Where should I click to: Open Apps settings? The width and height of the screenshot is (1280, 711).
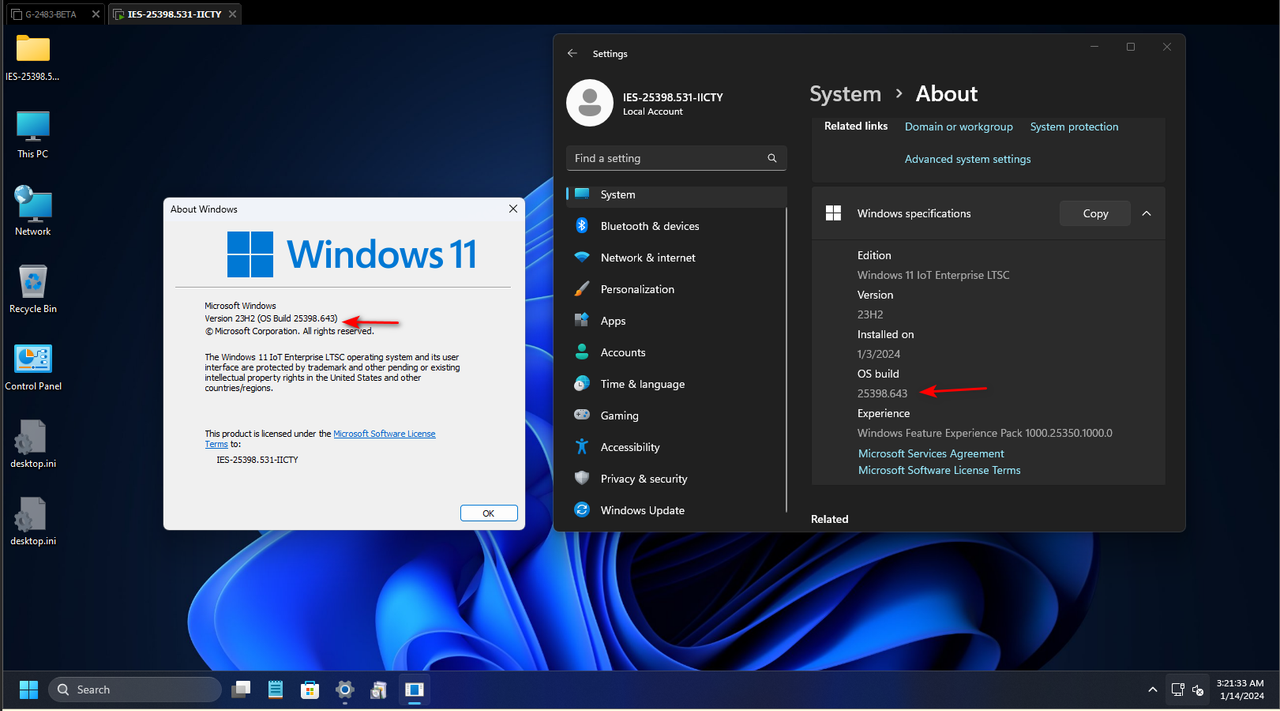(676, 321)
